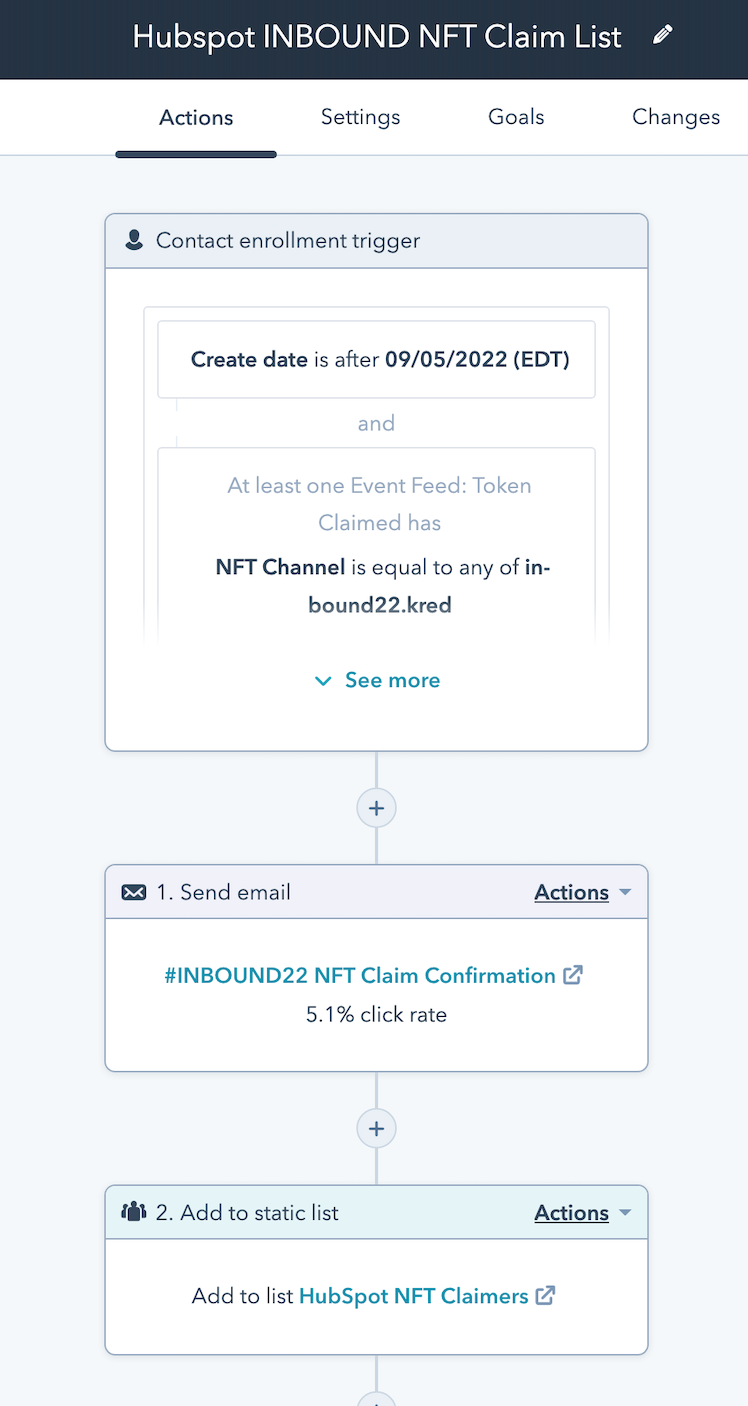Image resolution: width=748 pixels, height=1406 pixels.
Task: Open the HubSpot NFT Claimers list link
Action: 413,1296
